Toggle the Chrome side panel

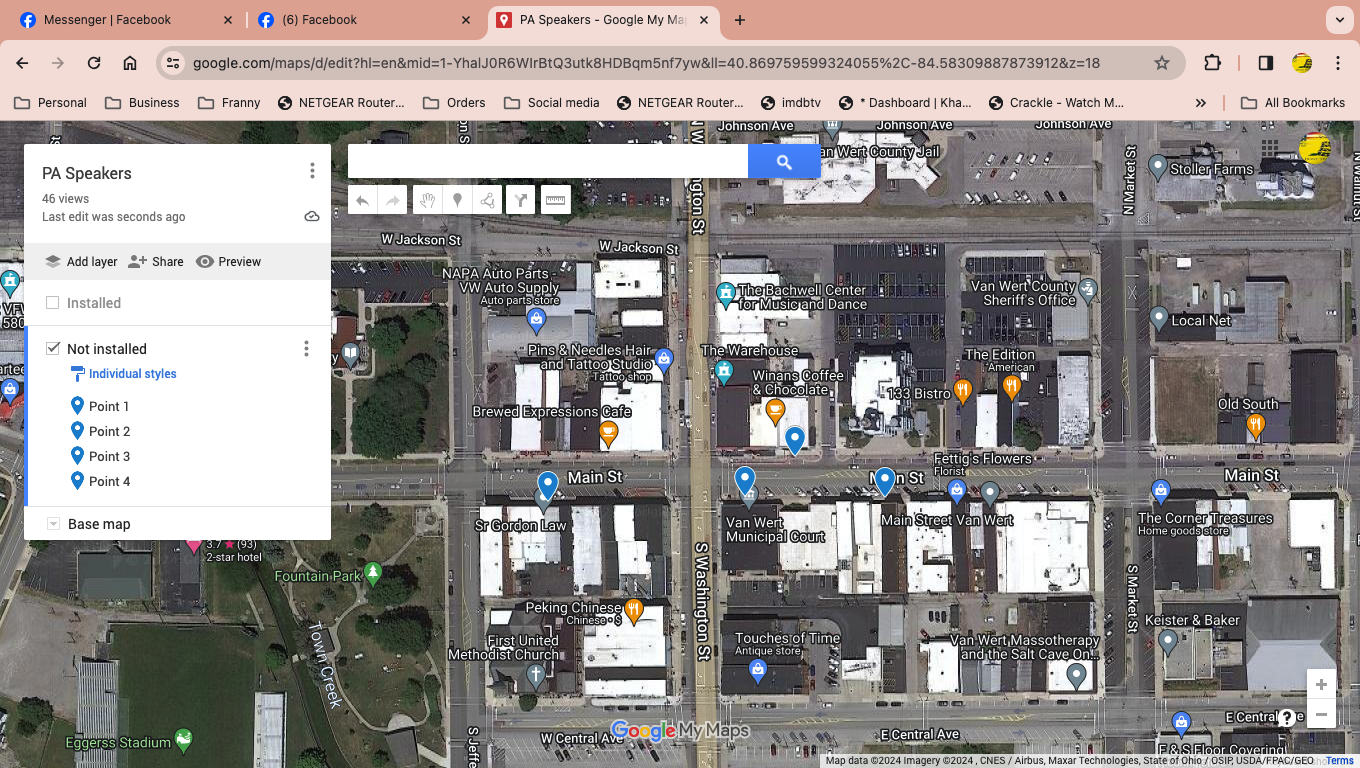[1265, 63]
